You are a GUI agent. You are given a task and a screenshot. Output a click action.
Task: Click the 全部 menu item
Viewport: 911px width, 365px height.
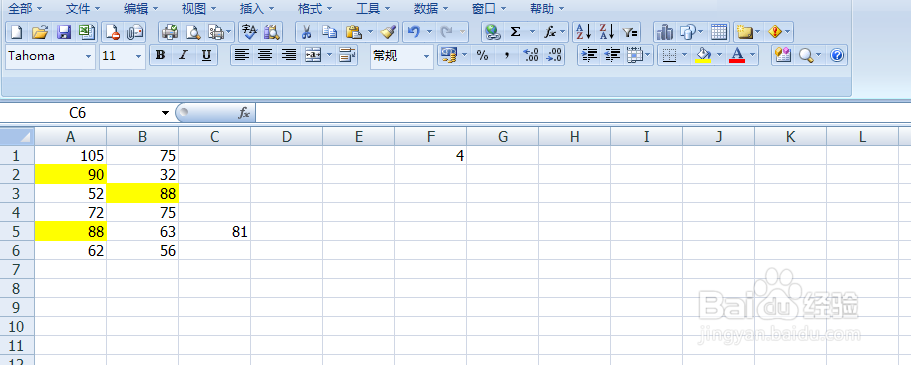coord(24,9)
